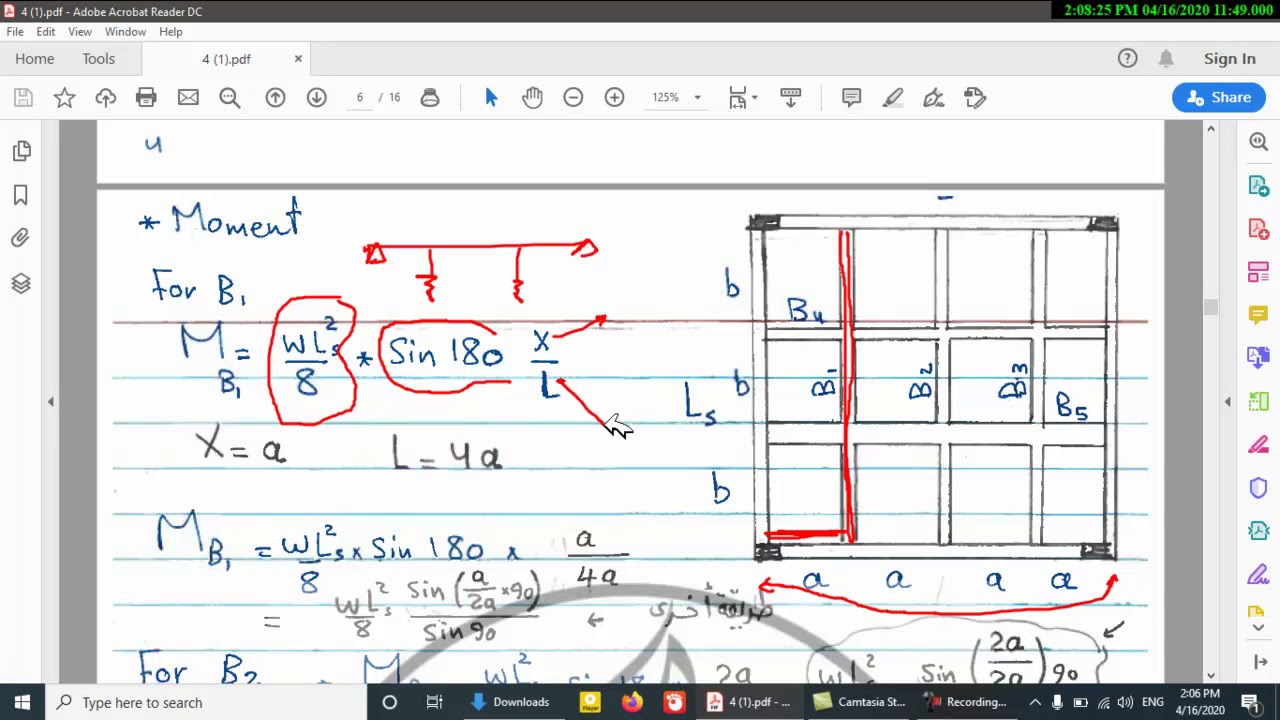Switch to the Tools tab
Viewport: 1280px width, 720px height.
tap(99, 59)
